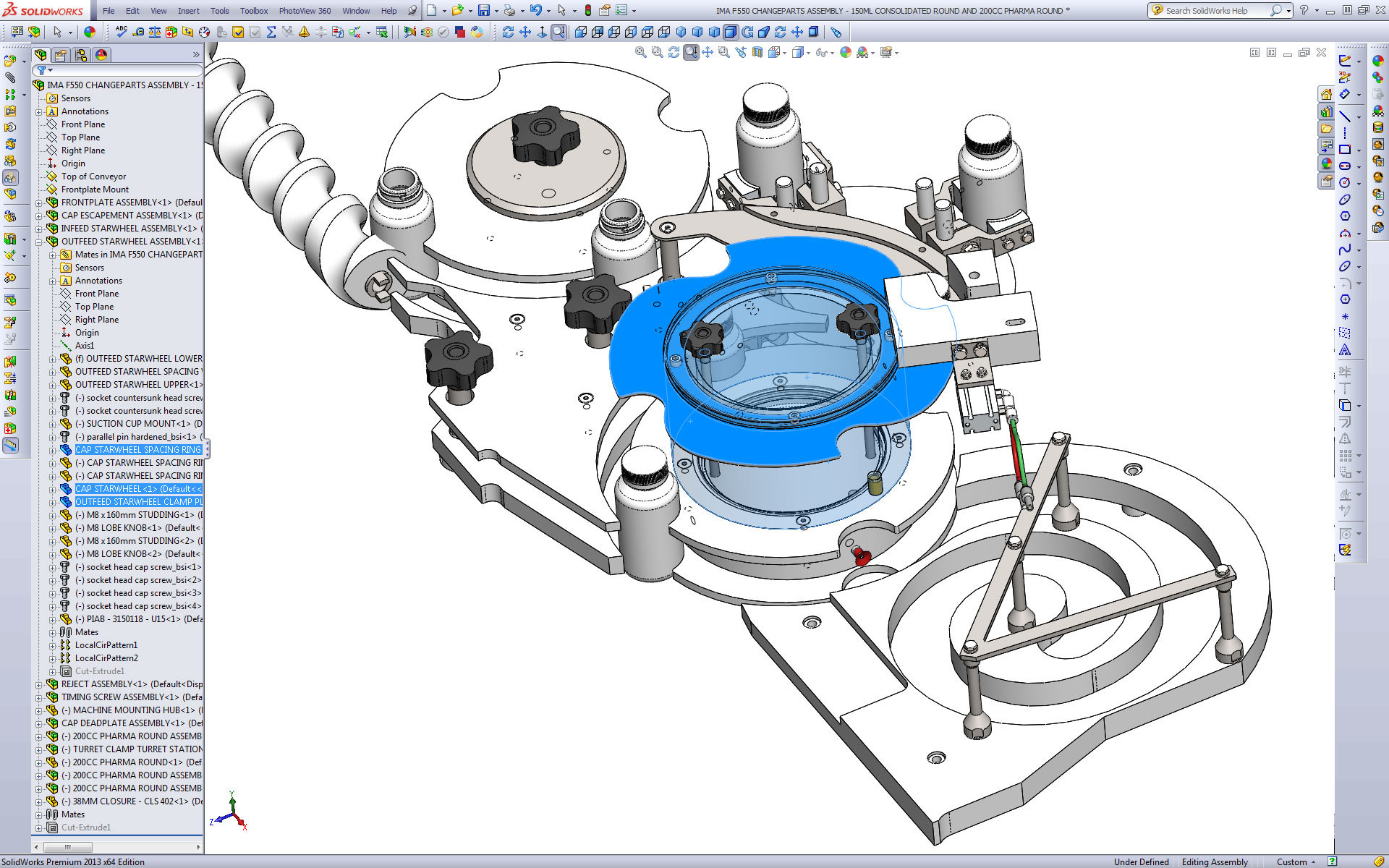Open the PhotoView 360 menu

point(305,11)
